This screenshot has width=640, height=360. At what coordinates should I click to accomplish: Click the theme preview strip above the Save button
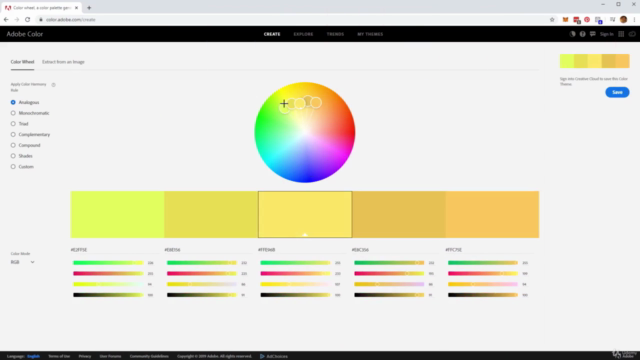tap(594, 61)
